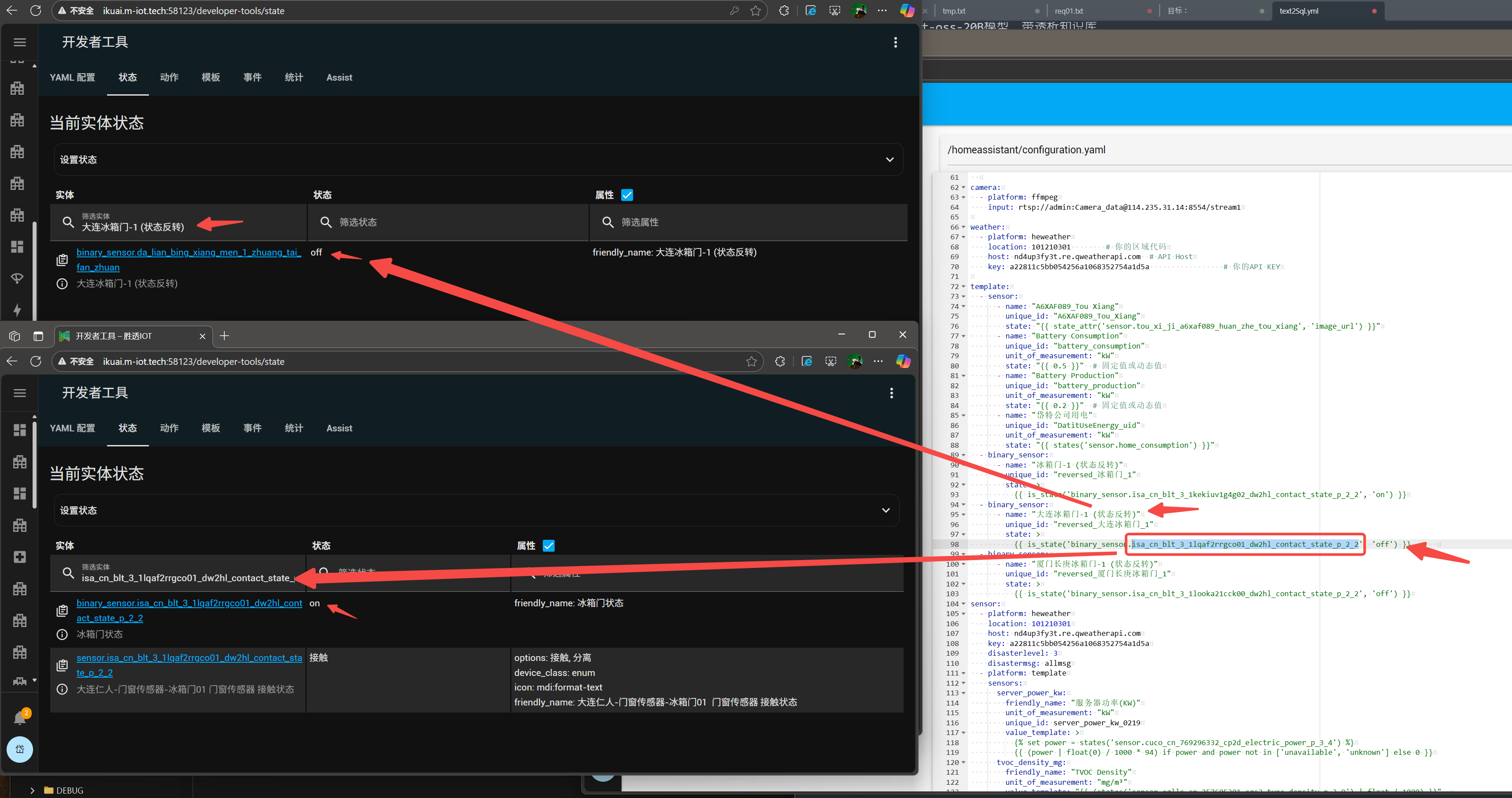Switch to the 模板 tab in the top window
This screenshot has height=798, width=1512.
tap(211, 78)
